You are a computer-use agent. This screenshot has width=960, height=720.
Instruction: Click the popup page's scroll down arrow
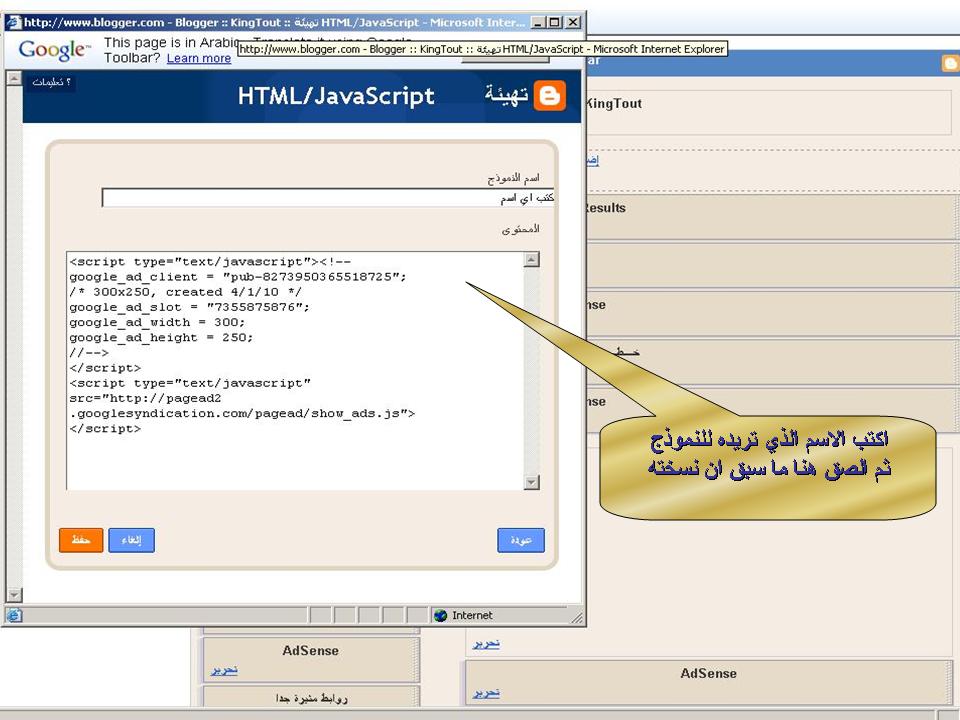click(14, 594)
